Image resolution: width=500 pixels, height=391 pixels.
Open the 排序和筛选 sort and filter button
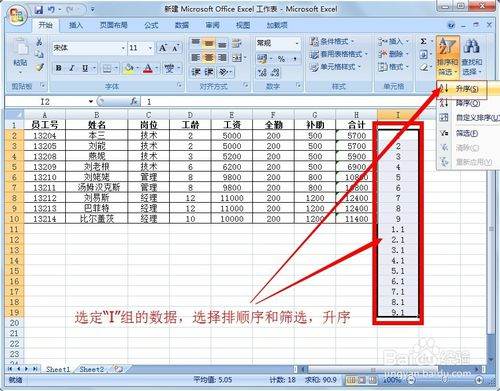[447, 57]
